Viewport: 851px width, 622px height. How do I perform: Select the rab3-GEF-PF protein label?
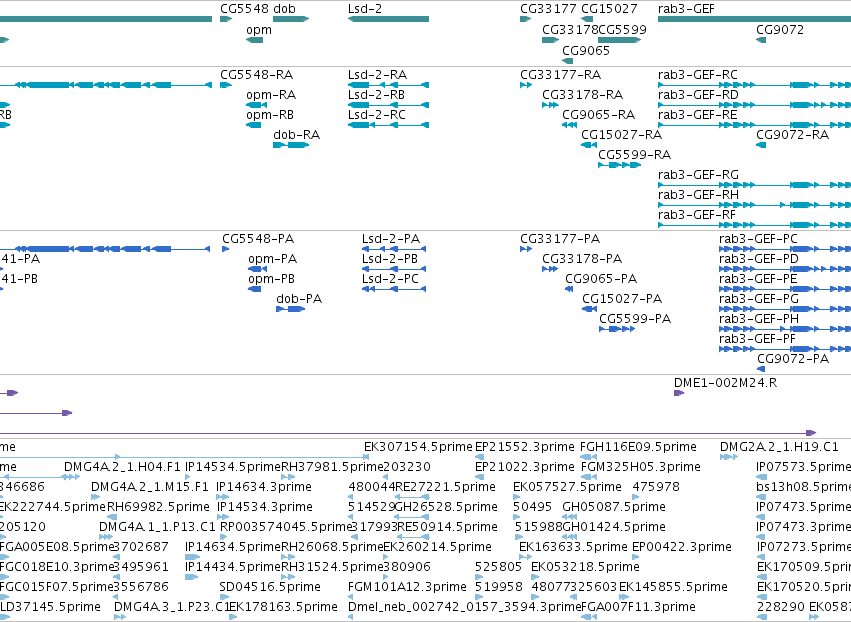coord(757,339)
